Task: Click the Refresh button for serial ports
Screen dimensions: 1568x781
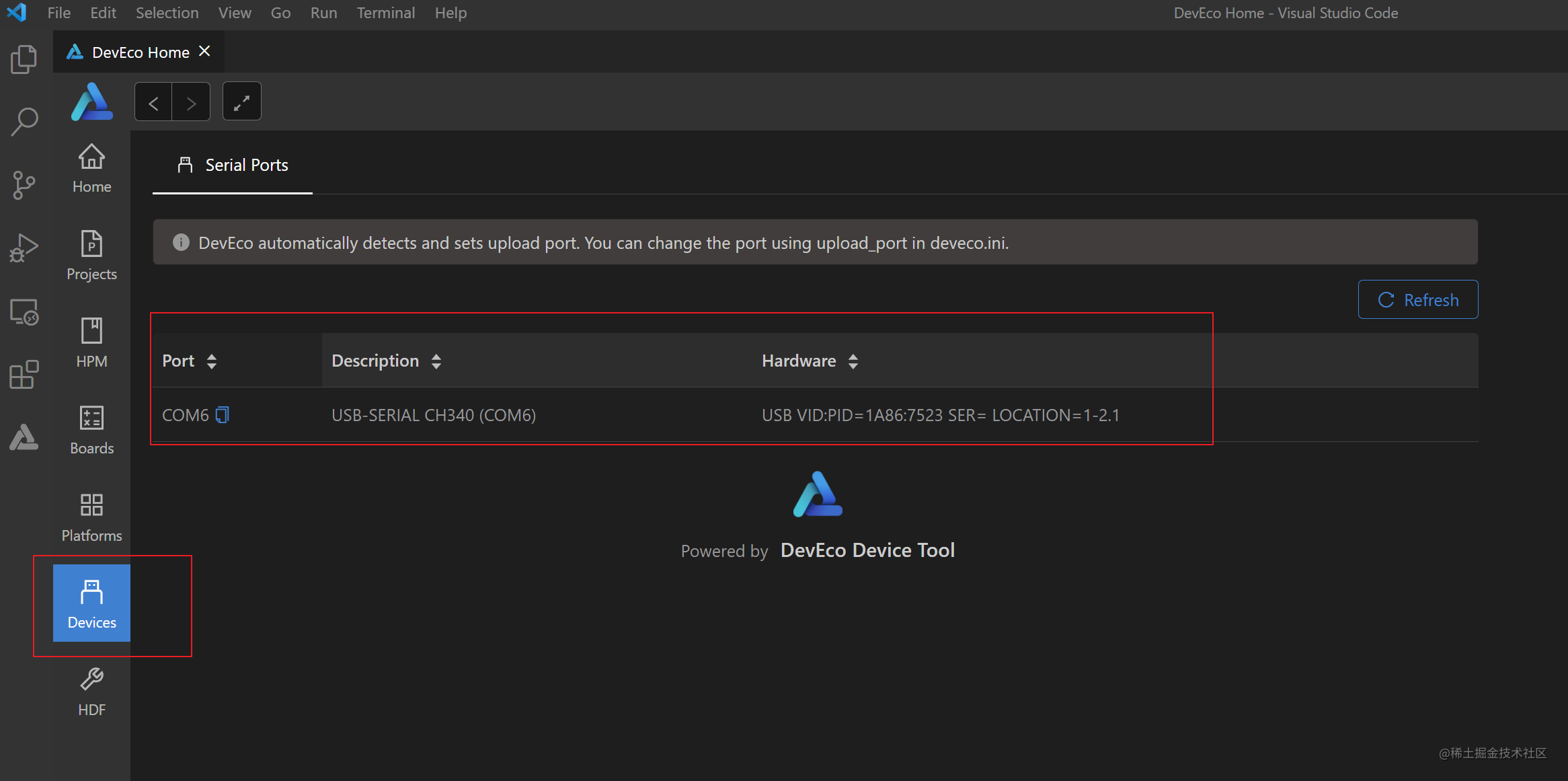Action: point(1418,300)
